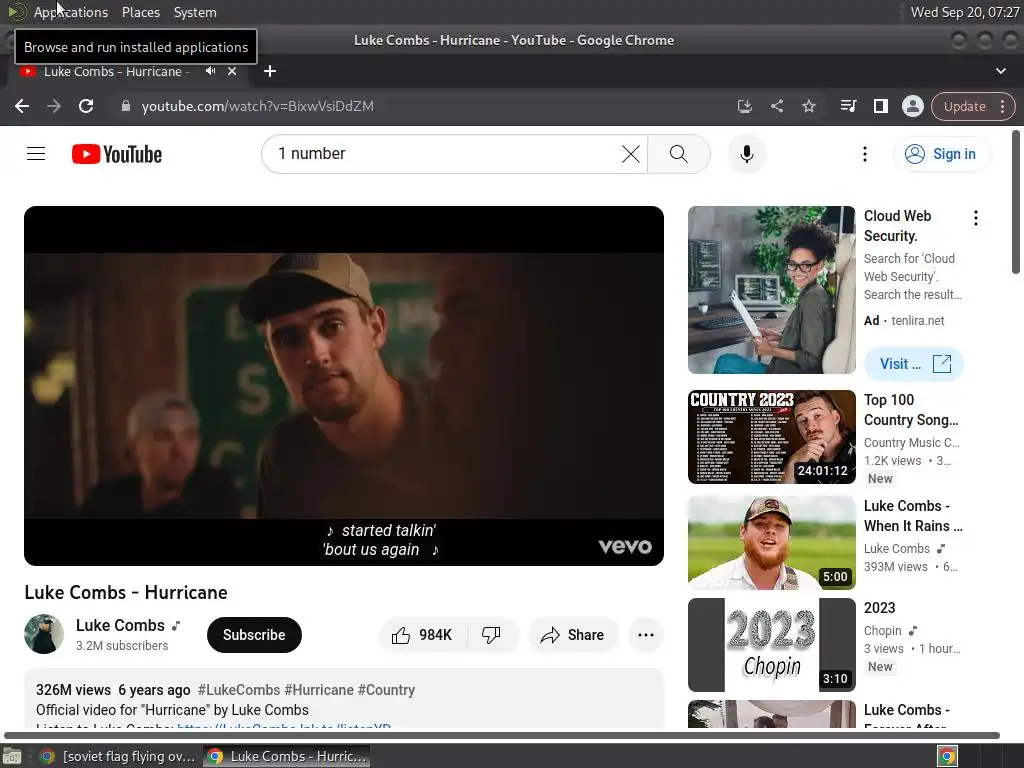The height and width of the screenshot is (768, 1024).
Task: Start voice search with microphone icon
Action: pos(746,154)
